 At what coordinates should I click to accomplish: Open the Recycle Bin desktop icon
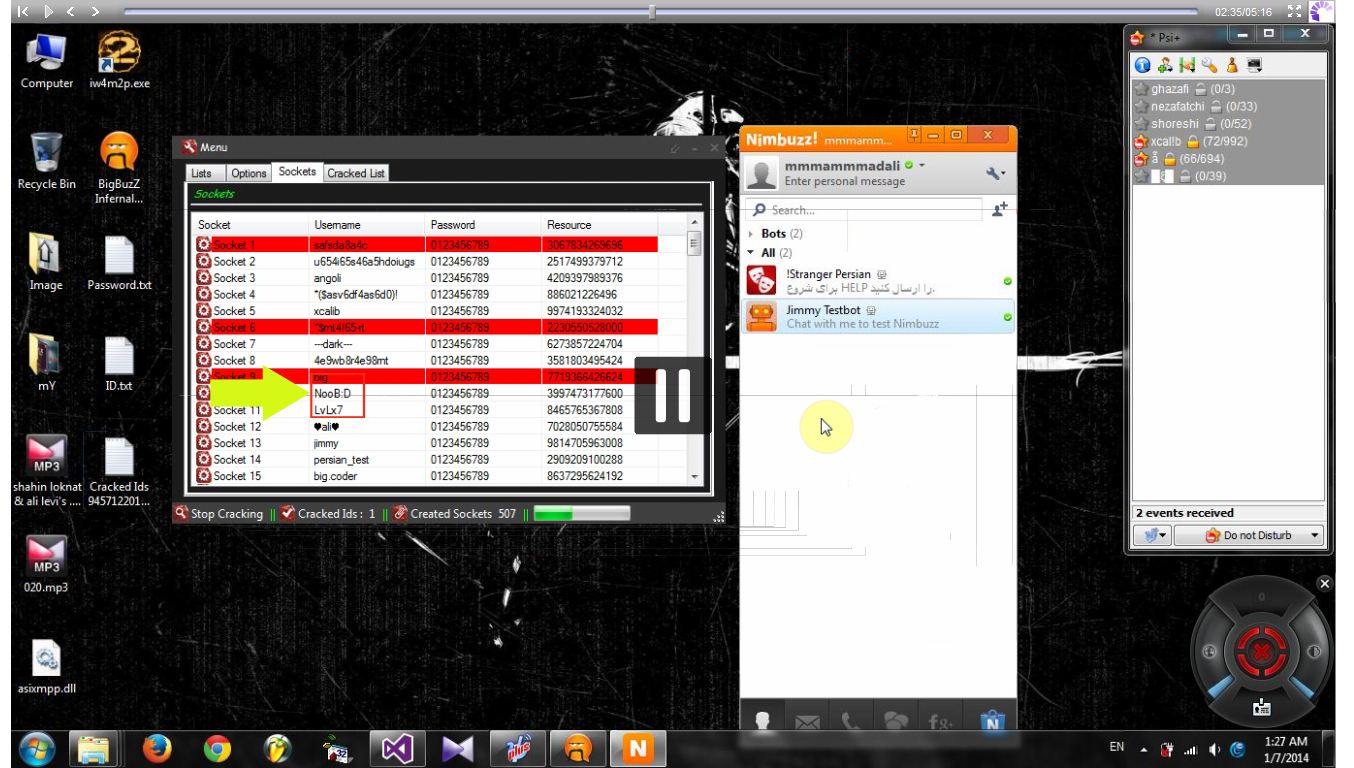pyautogui.click(x=46, y=161)
